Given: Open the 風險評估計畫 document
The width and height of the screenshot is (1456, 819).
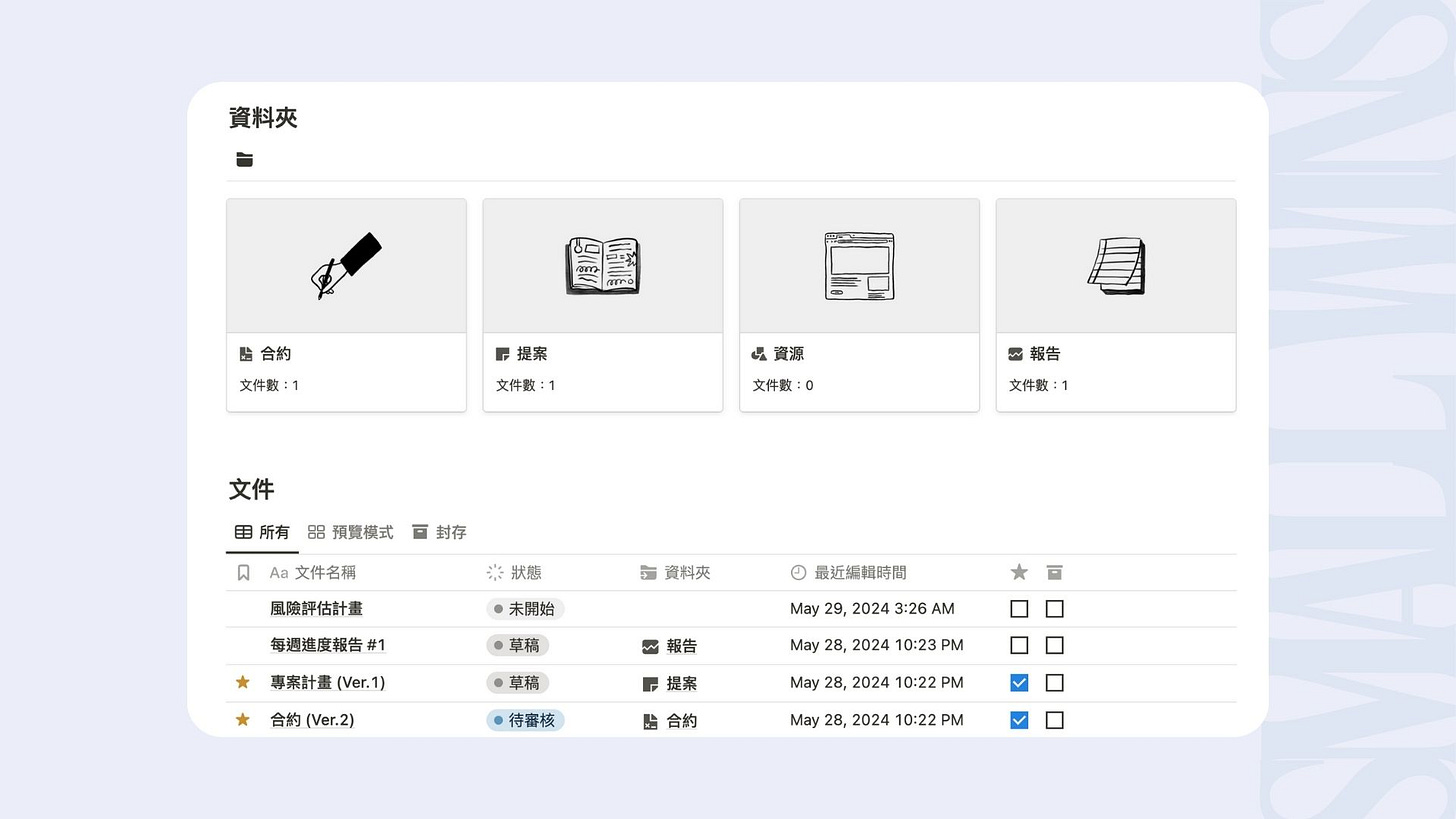Looking at the screenshot, I should [316, 609].
